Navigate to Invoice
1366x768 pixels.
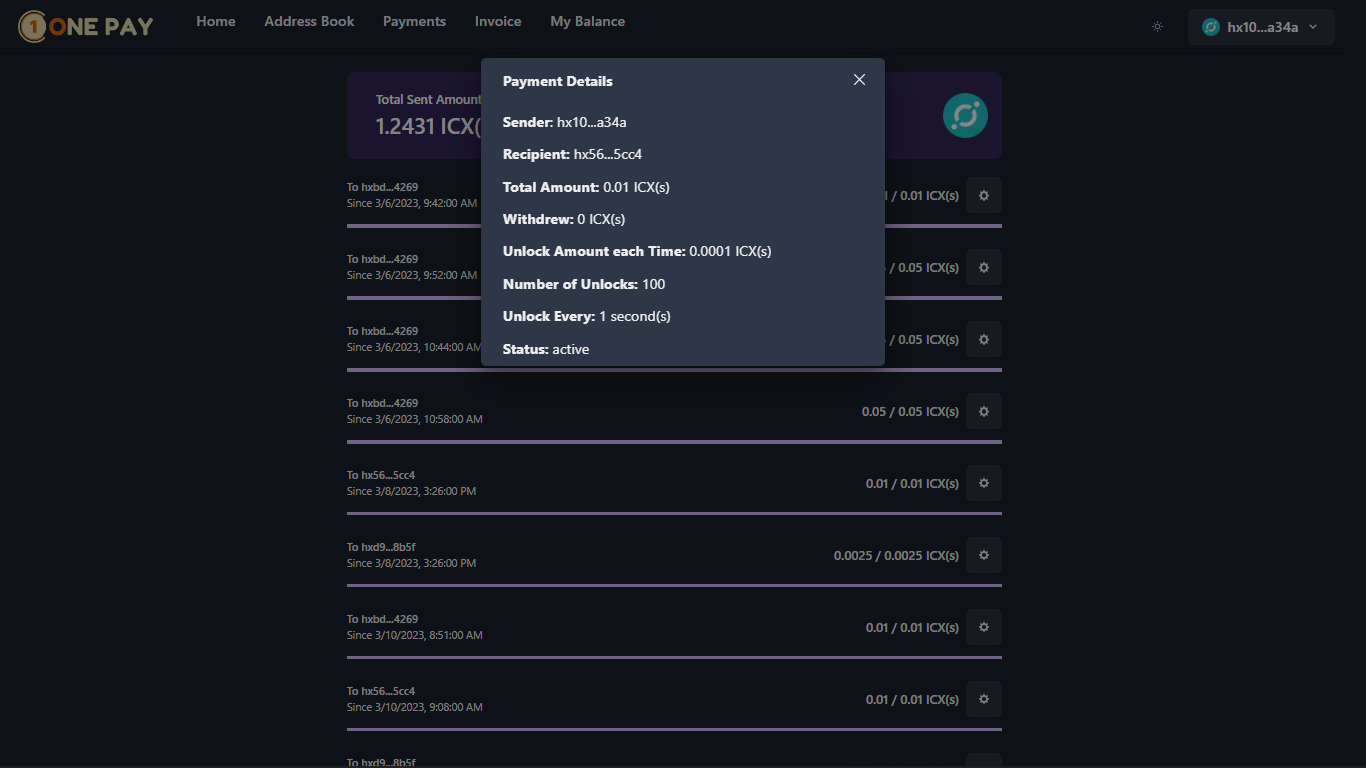[x=498, y=21]
